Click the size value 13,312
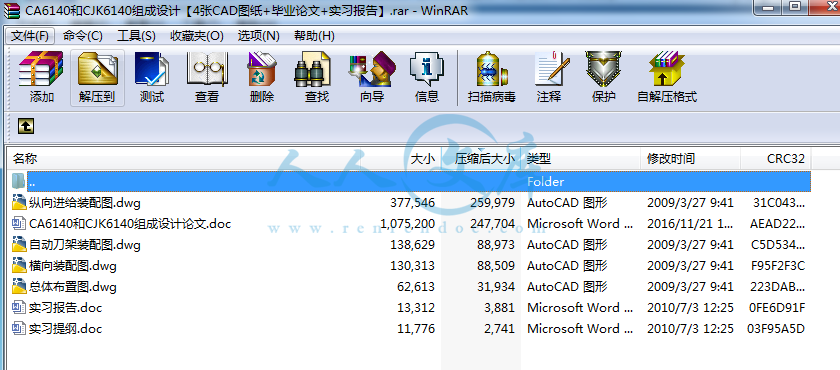 coord(416,308)
